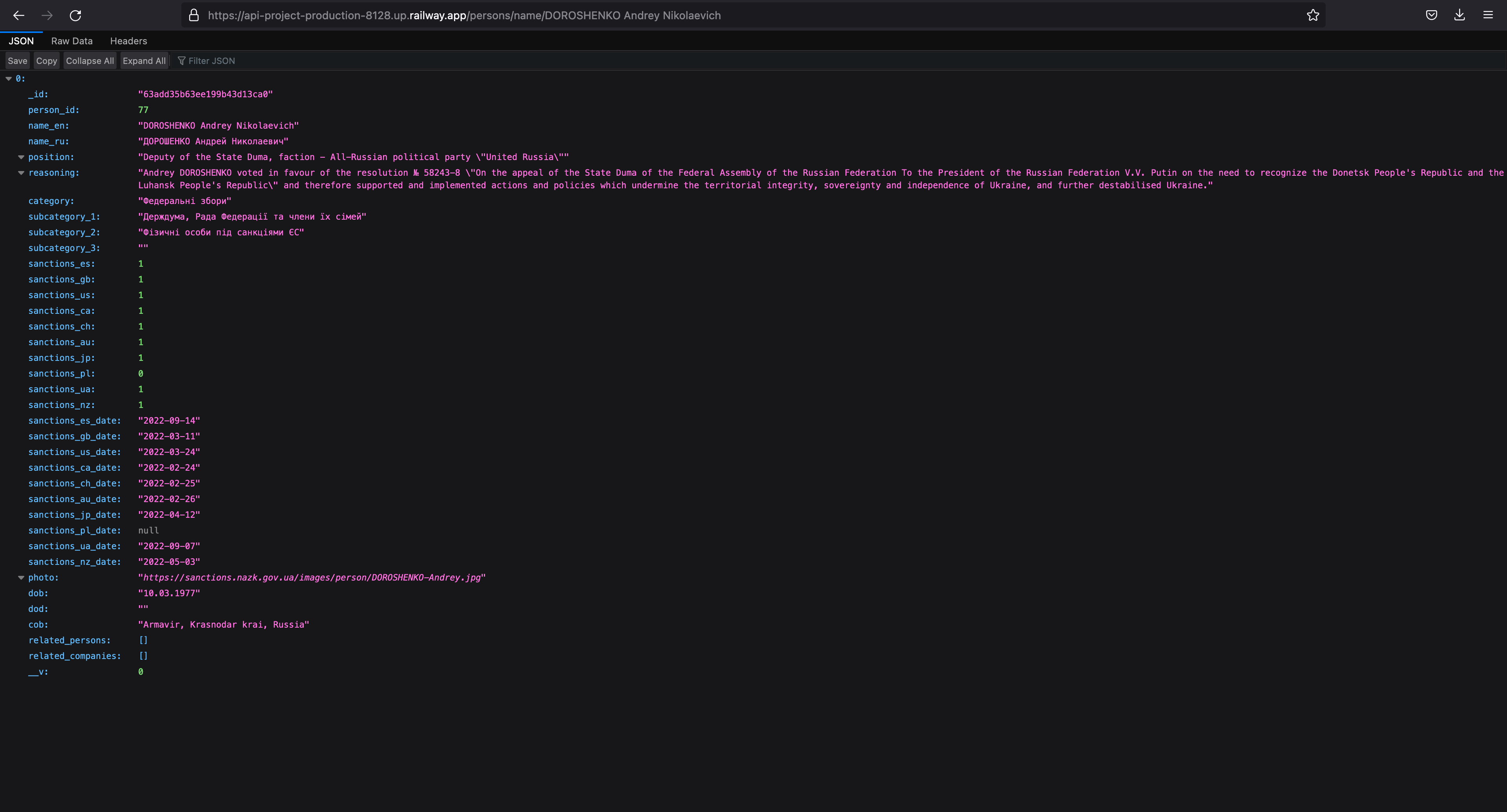Click the browser back arrow
This screenshot has width=1507, height=812.
point(19,16)
